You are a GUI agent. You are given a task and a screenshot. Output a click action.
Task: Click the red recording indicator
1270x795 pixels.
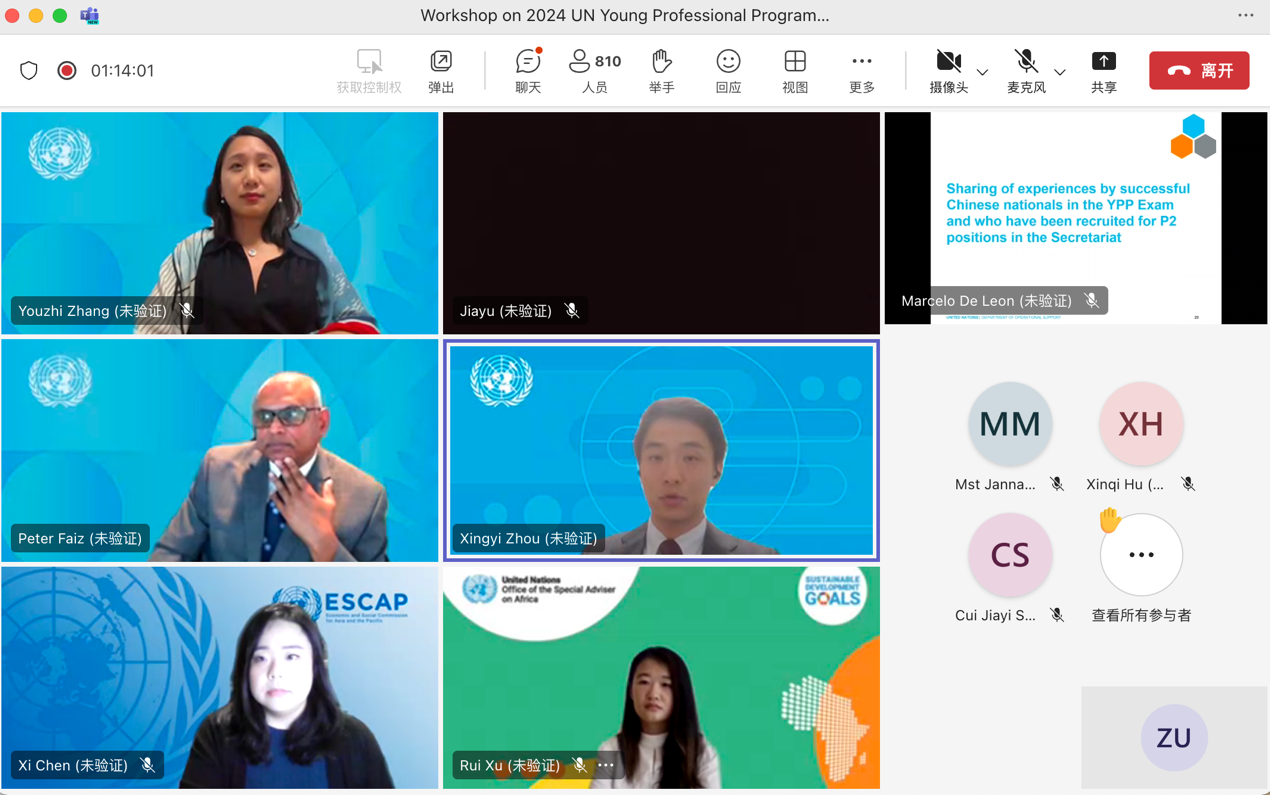(x=67, y=71)
